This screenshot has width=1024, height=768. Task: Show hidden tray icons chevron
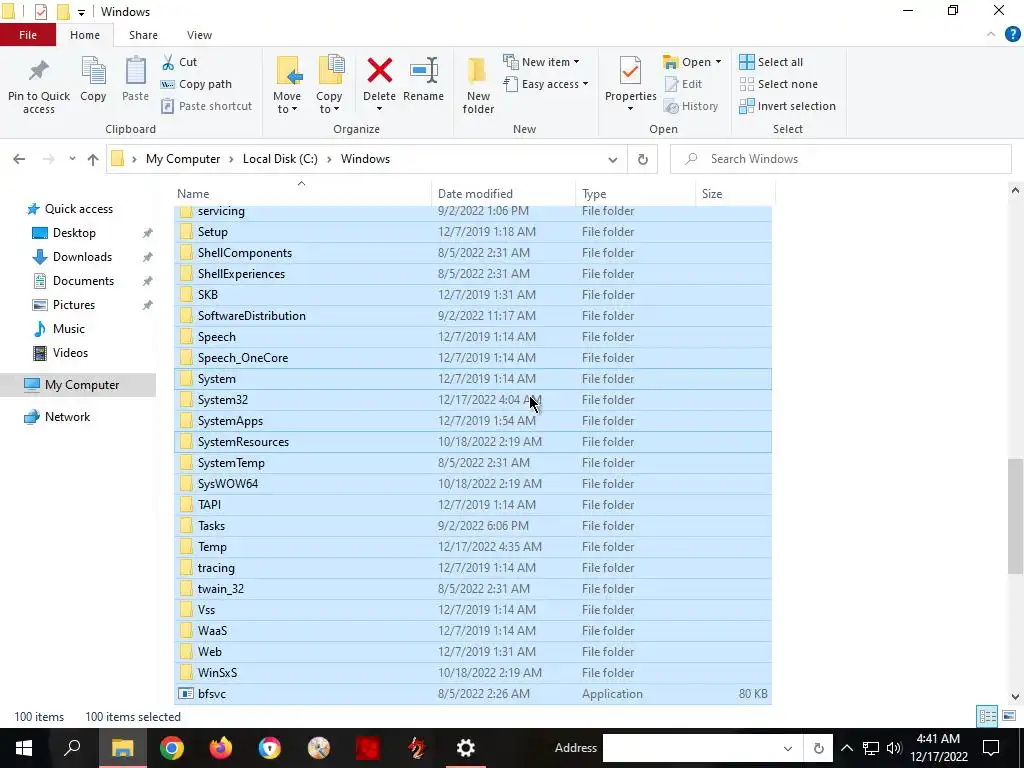pyautogui.click(x=847, y=748)
